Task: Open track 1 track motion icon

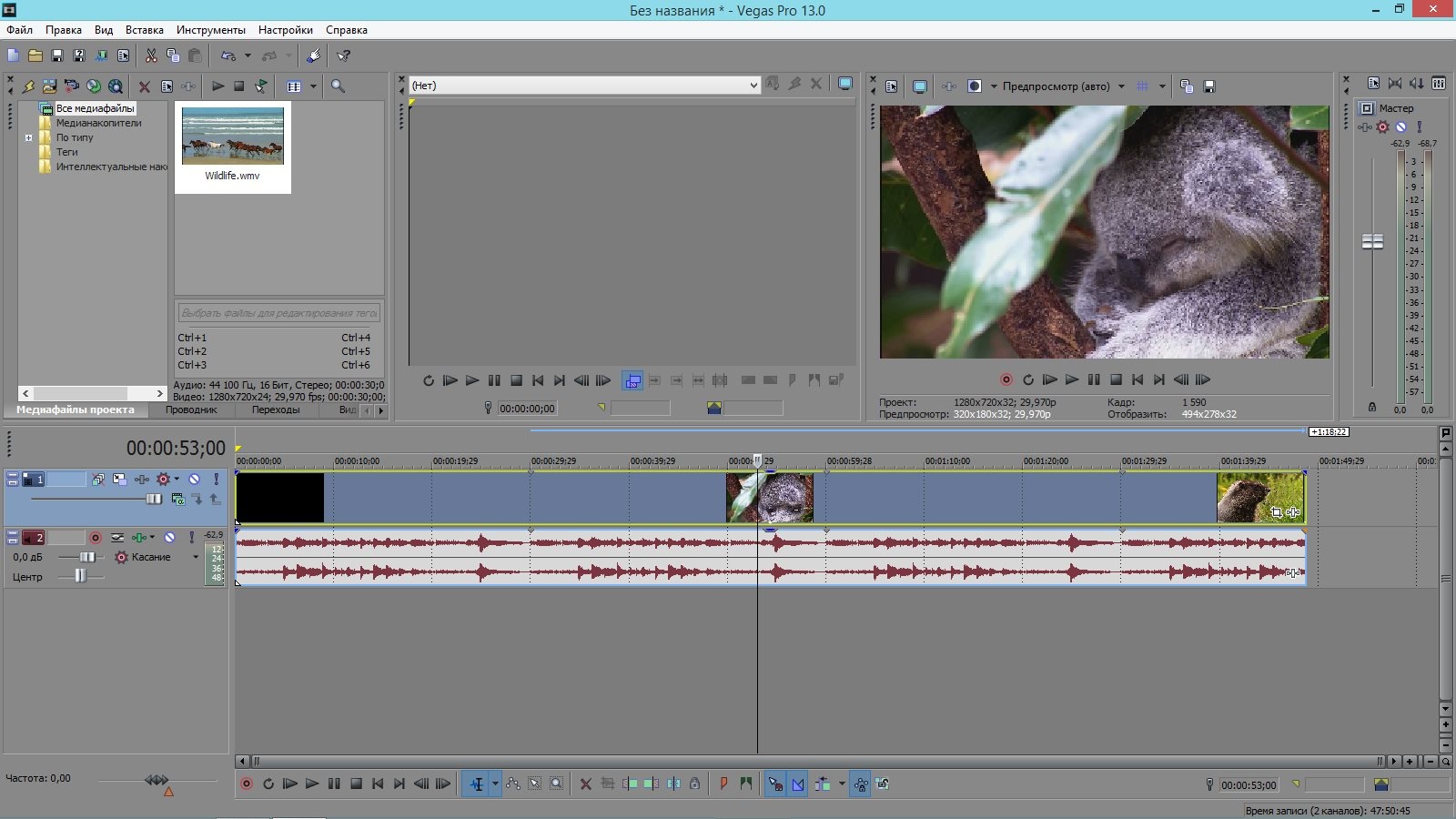Action: click(119, 479)
